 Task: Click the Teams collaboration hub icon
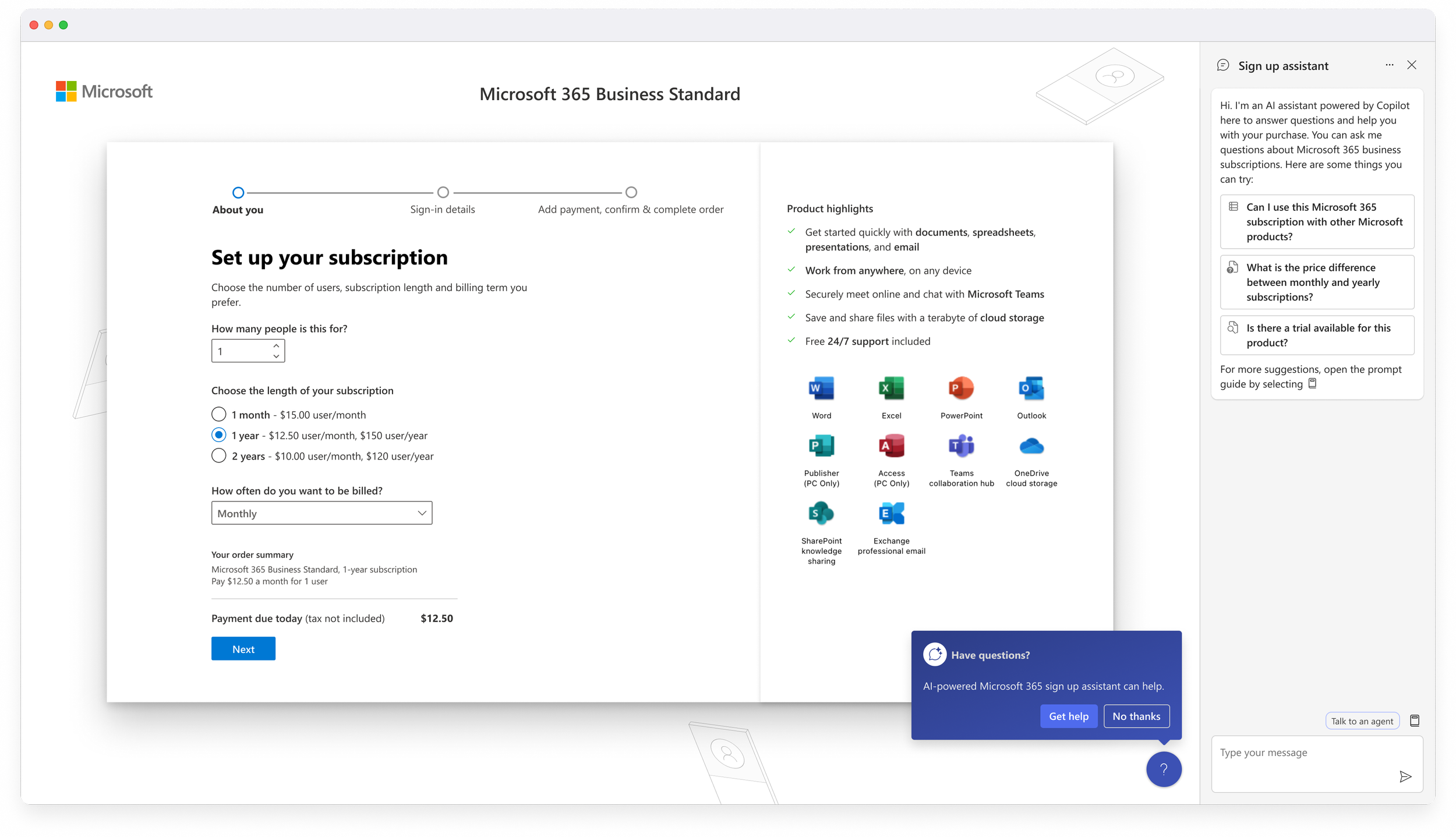coord(961,446)
